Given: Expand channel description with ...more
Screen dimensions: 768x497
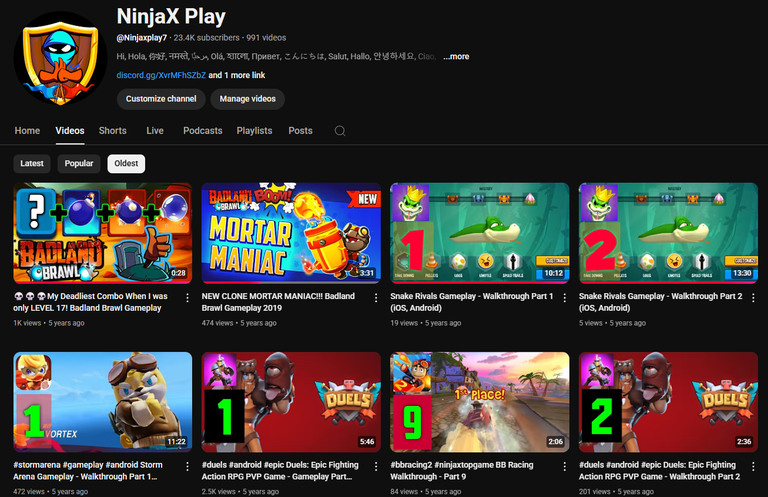Looking at the screenshot, I should pos(456,57).
